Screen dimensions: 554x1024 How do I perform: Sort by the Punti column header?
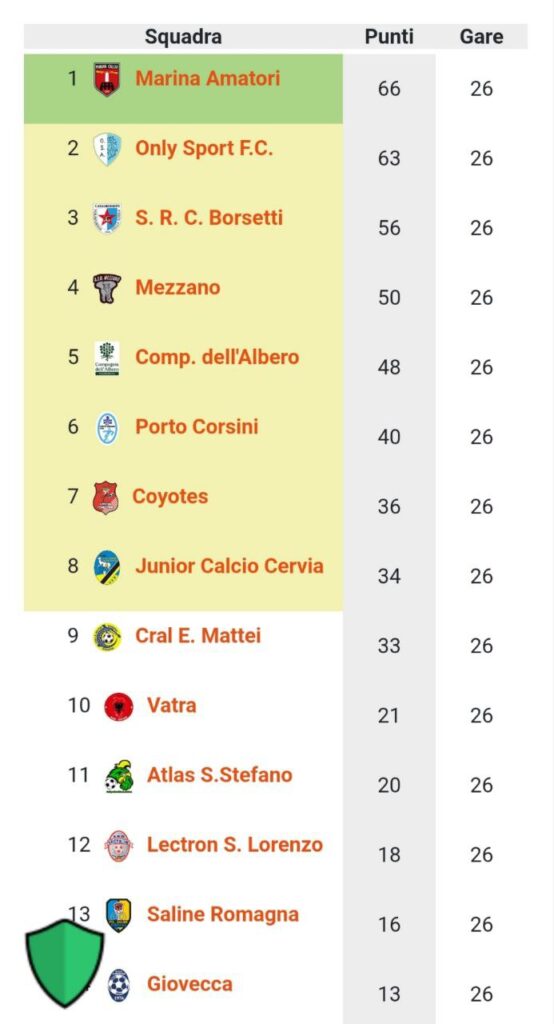point(389,37)
